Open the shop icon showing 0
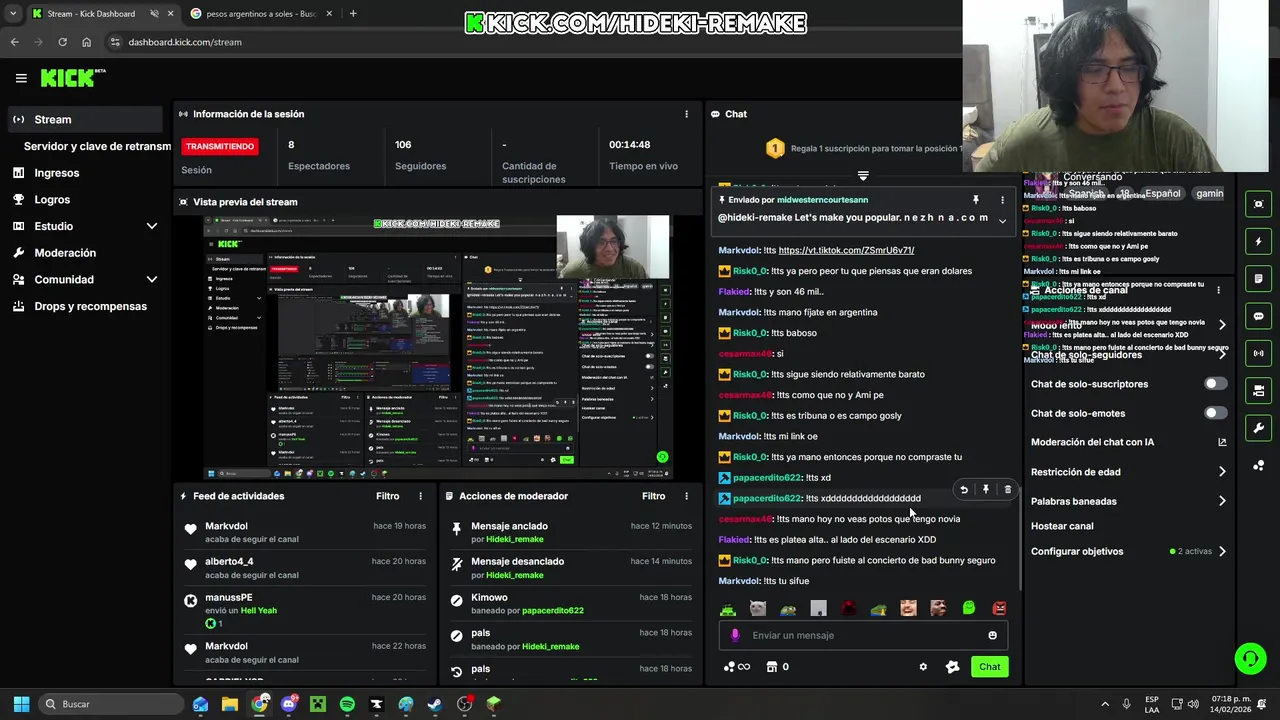Screen dimensions: 1280x720 pyautogui.click(x=777, y=667)
